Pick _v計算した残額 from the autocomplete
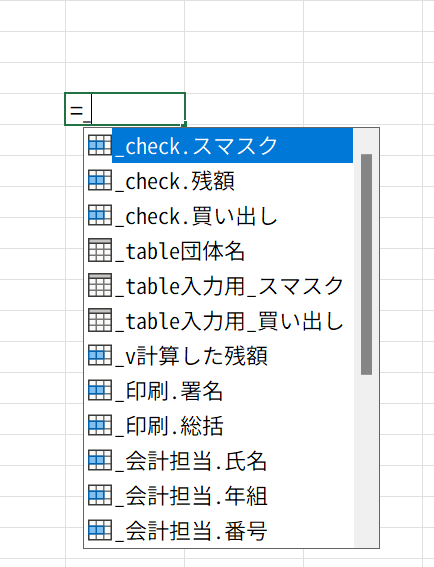The height and width of the screenshot is (567, 434). click(219, 355)
